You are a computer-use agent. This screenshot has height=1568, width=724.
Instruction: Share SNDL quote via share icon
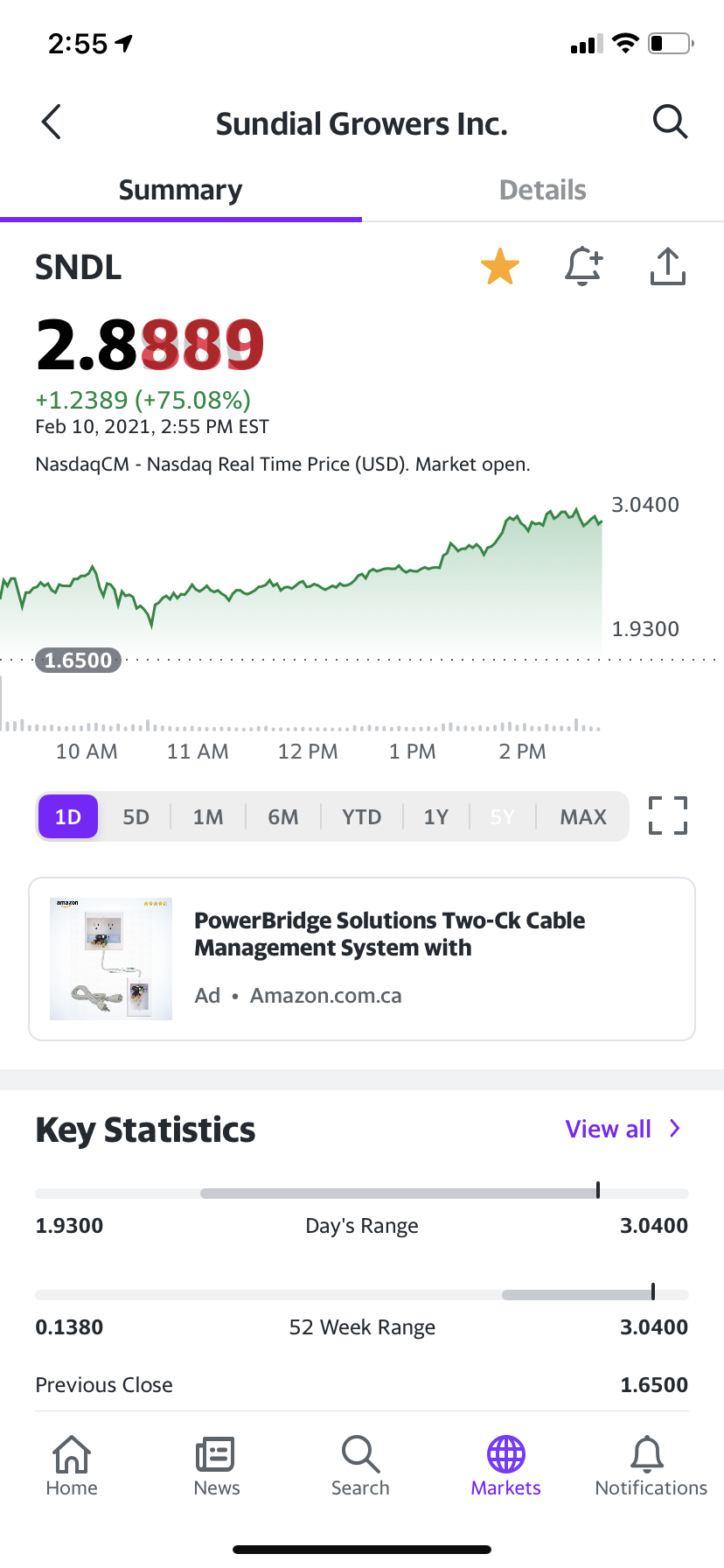[x=668, y=266]
